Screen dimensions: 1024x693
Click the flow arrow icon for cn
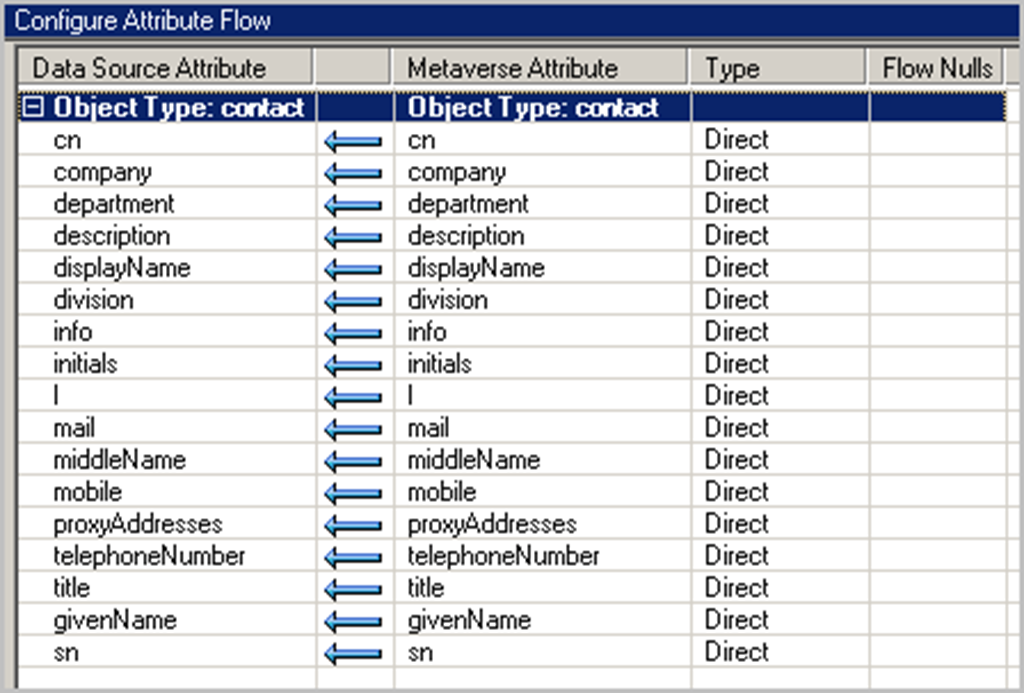[x=352, y=141]
